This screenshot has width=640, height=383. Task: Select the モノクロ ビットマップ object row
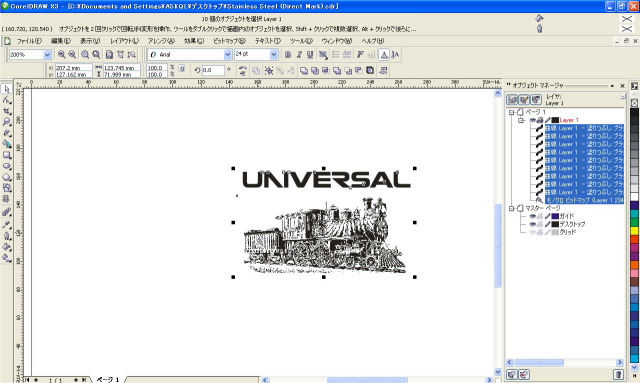click(584, 200)
